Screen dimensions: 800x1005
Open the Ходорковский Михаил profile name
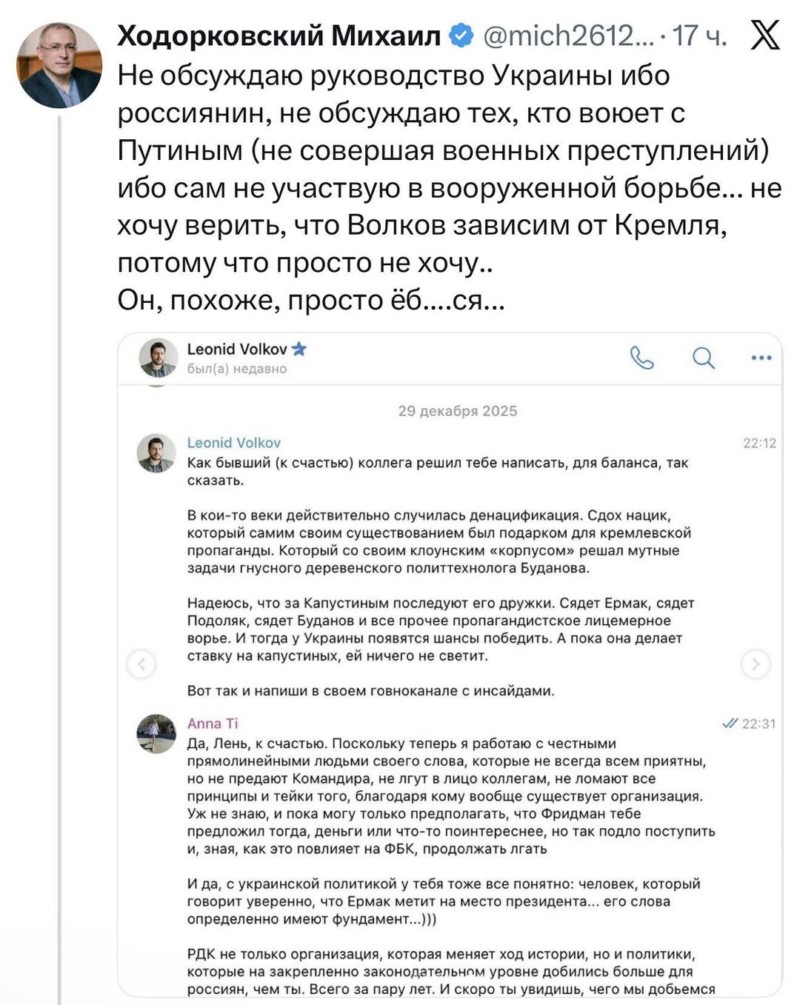(x=280, y=38)
